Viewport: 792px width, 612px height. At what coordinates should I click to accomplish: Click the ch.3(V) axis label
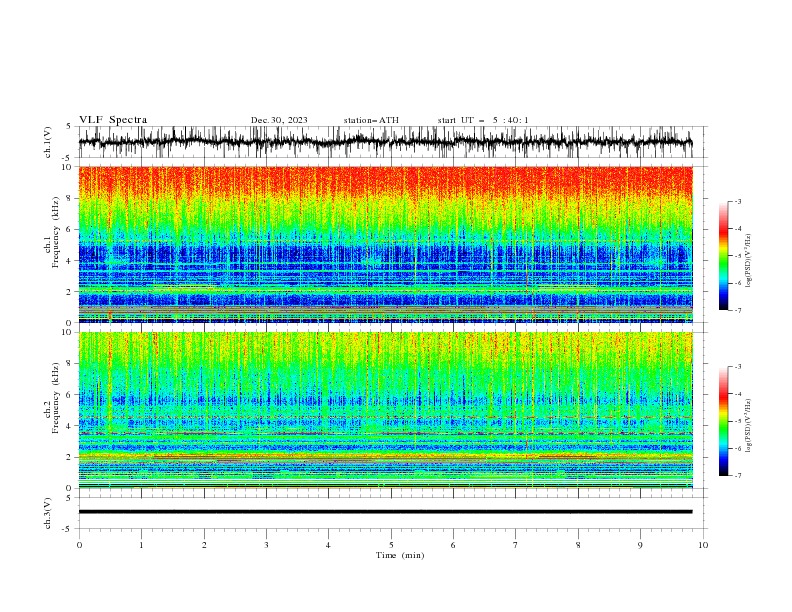(48, 513)
